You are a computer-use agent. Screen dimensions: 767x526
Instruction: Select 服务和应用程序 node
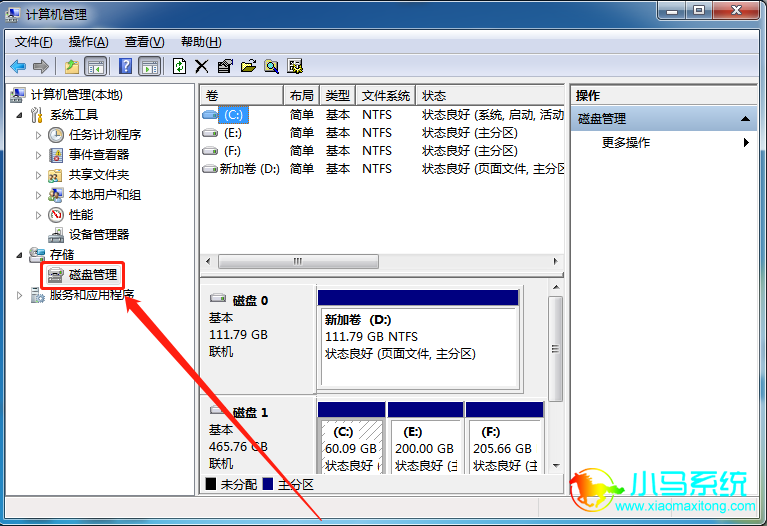click(x=91, y=295)
